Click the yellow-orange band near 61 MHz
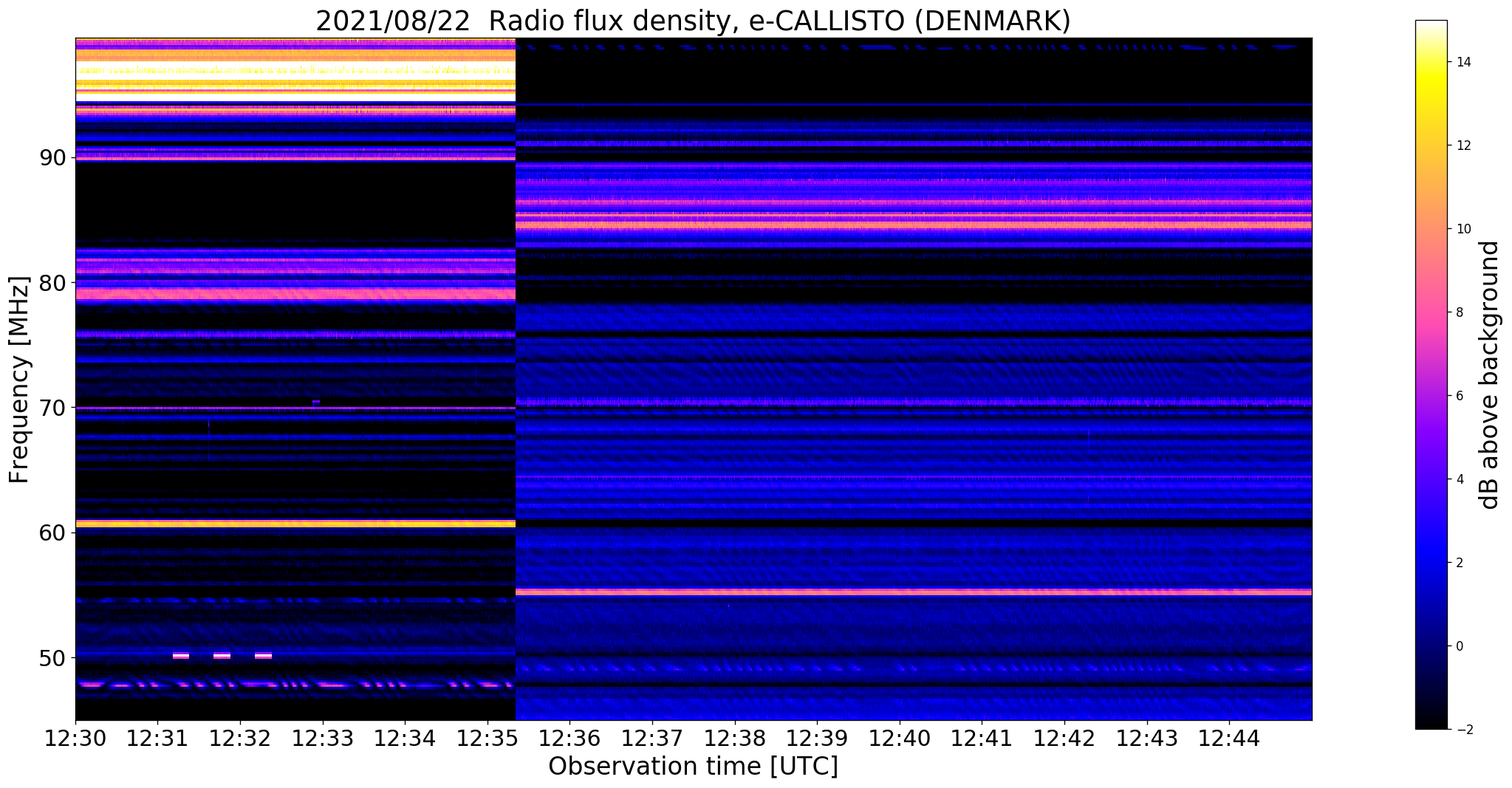Viewport: 1512px width, 788px height. pyautogui.click(x=295, y=524)
